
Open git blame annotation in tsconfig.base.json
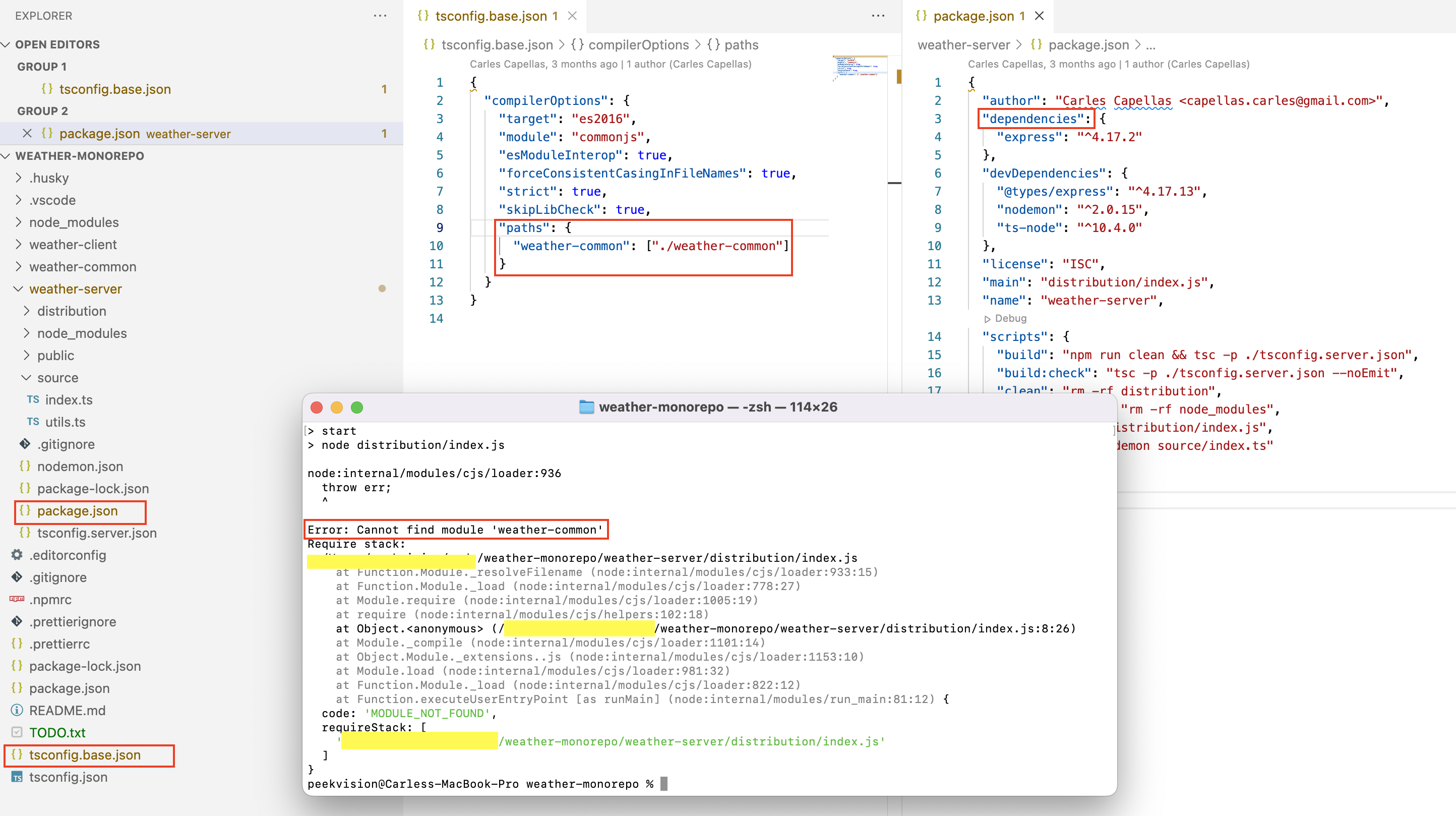click(611, 64)
